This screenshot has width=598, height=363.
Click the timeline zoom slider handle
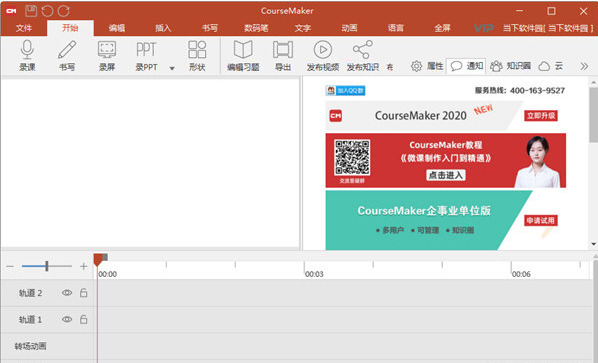click(47, 266)
